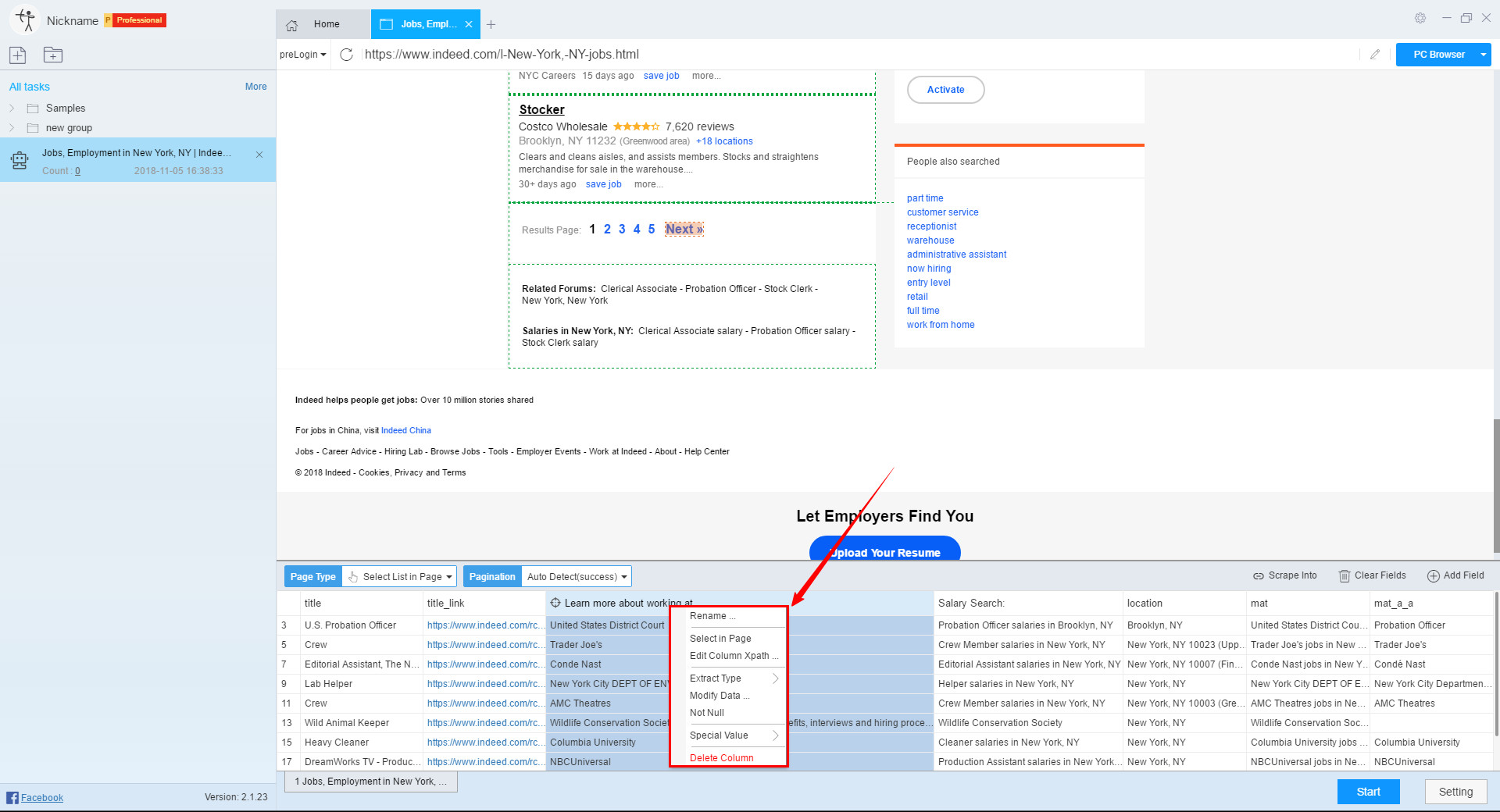Click Upload Your Resume button

pos(884,549)
